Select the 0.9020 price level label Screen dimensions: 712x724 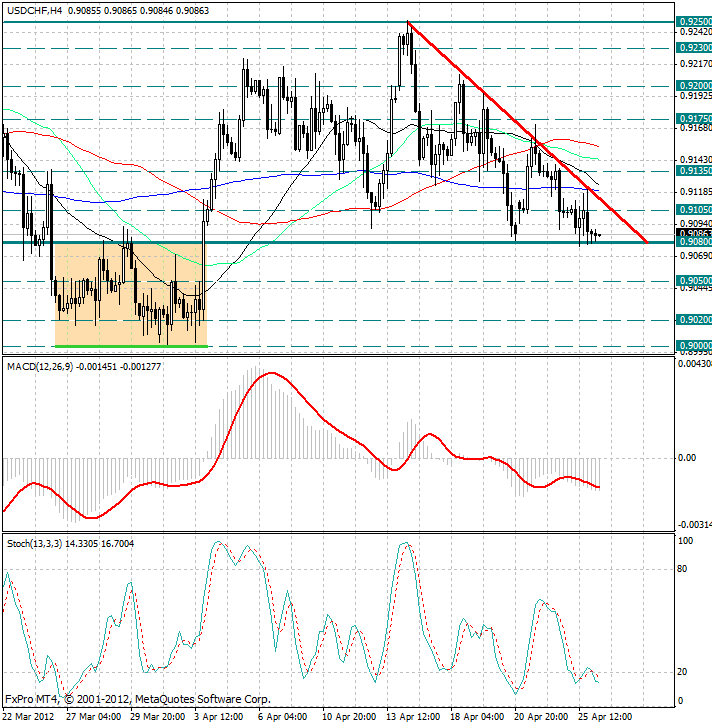(694, 320)
